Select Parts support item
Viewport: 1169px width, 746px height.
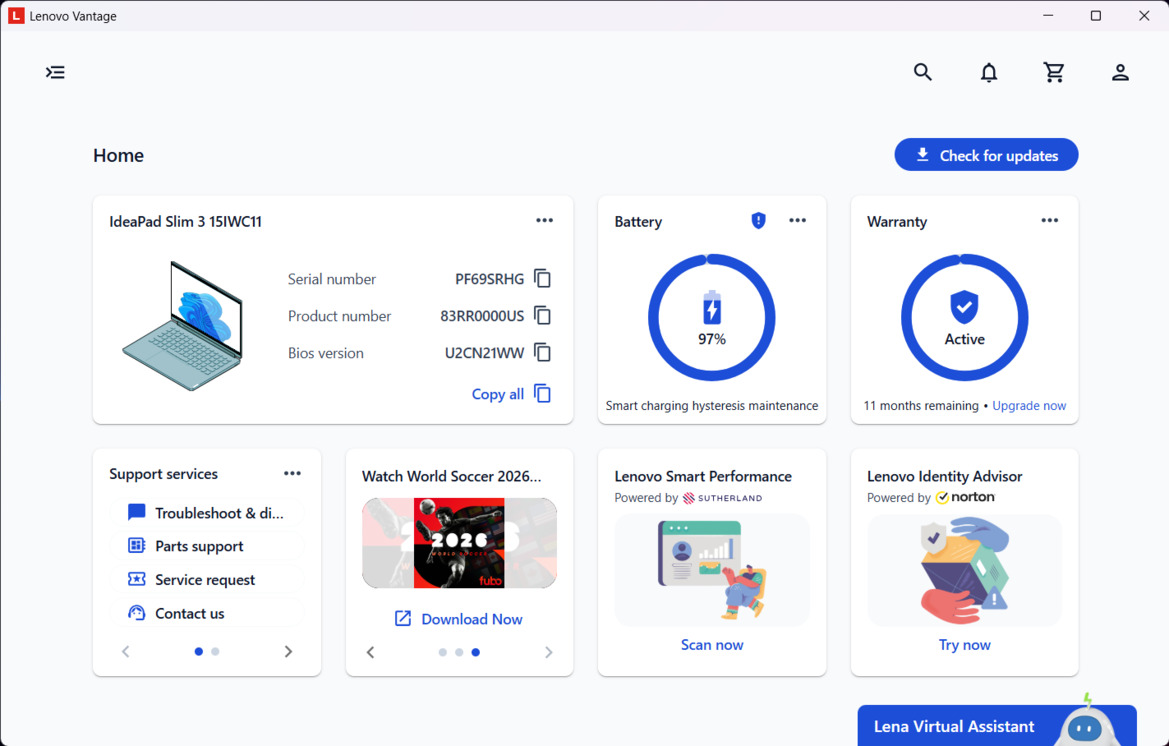207,546
